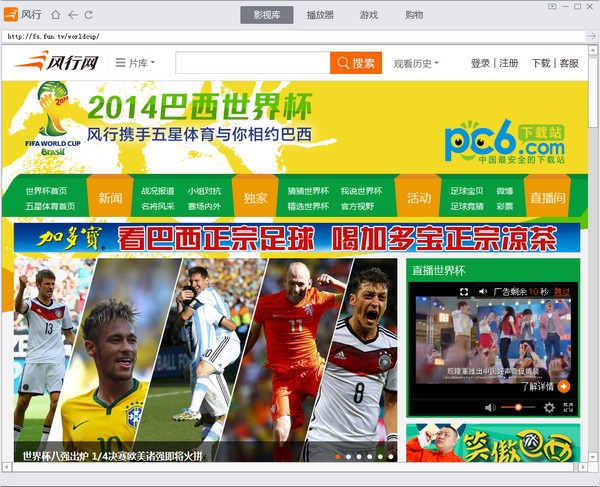Viewport: 600px width, 487px height.
Task: Click the search input field
Action: coord(253,63)
